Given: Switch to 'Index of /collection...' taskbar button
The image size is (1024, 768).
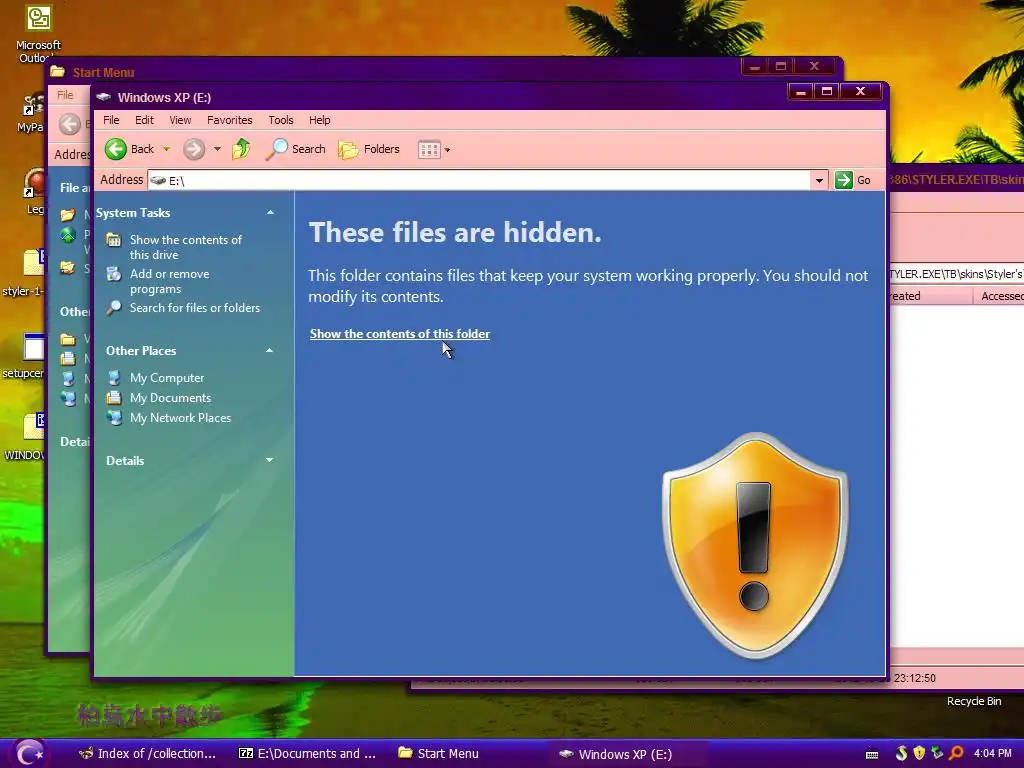Looking at the screenshot, I should coord(148,754).
